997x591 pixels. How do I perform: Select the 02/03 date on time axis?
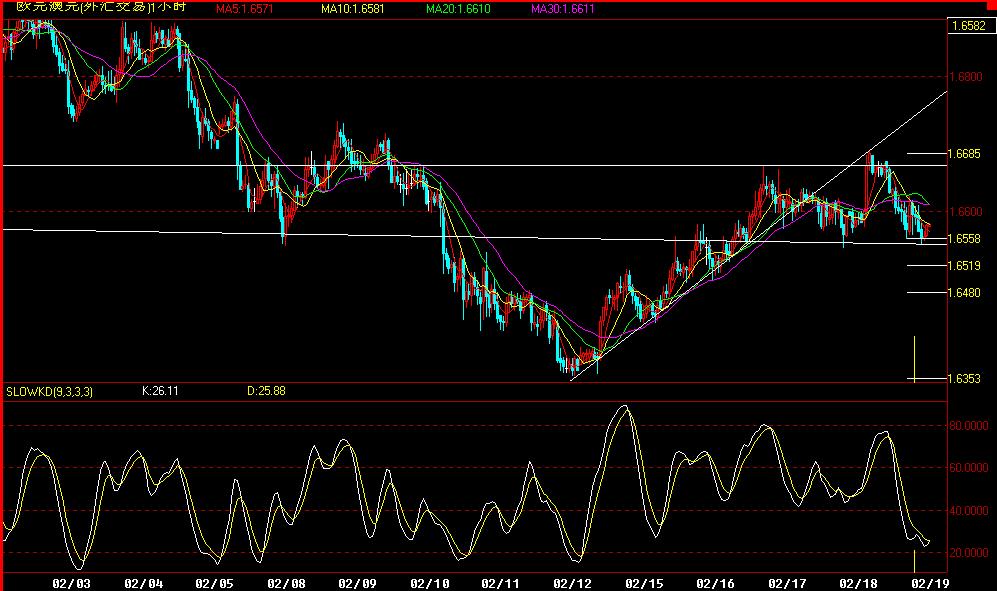point(71,581)
